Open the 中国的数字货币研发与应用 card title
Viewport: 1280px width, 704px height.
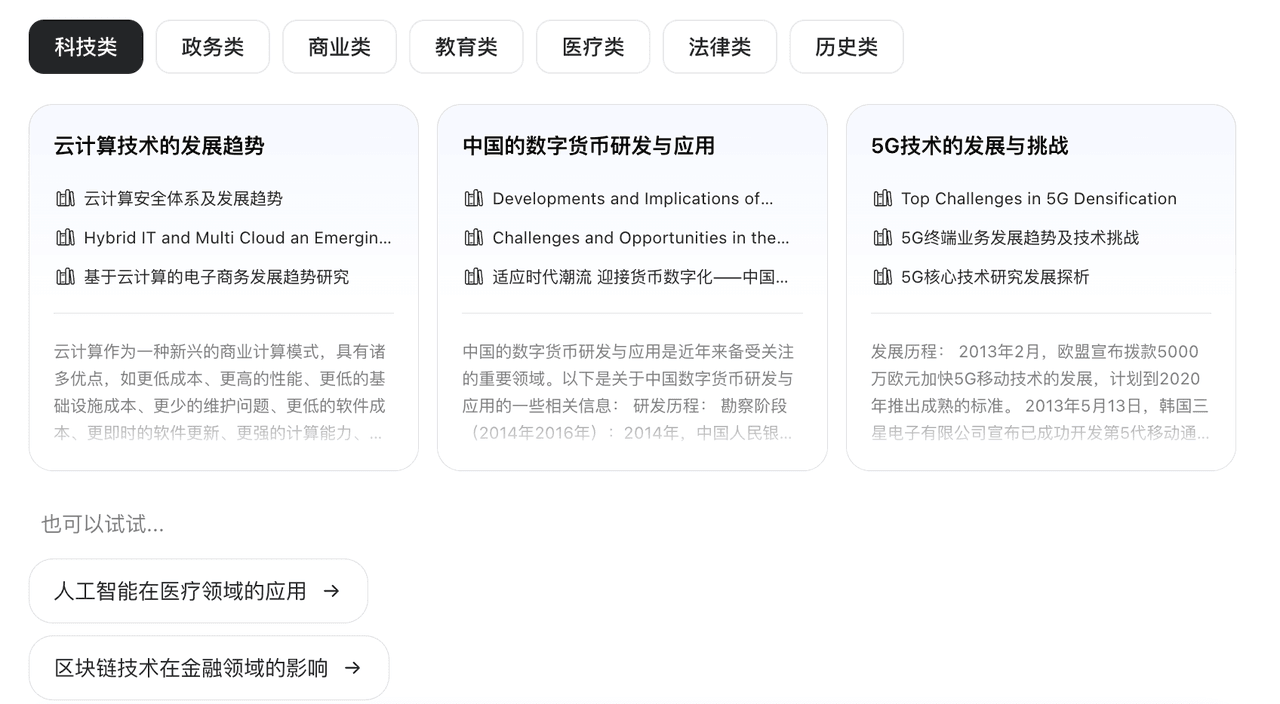coord(588,146)
